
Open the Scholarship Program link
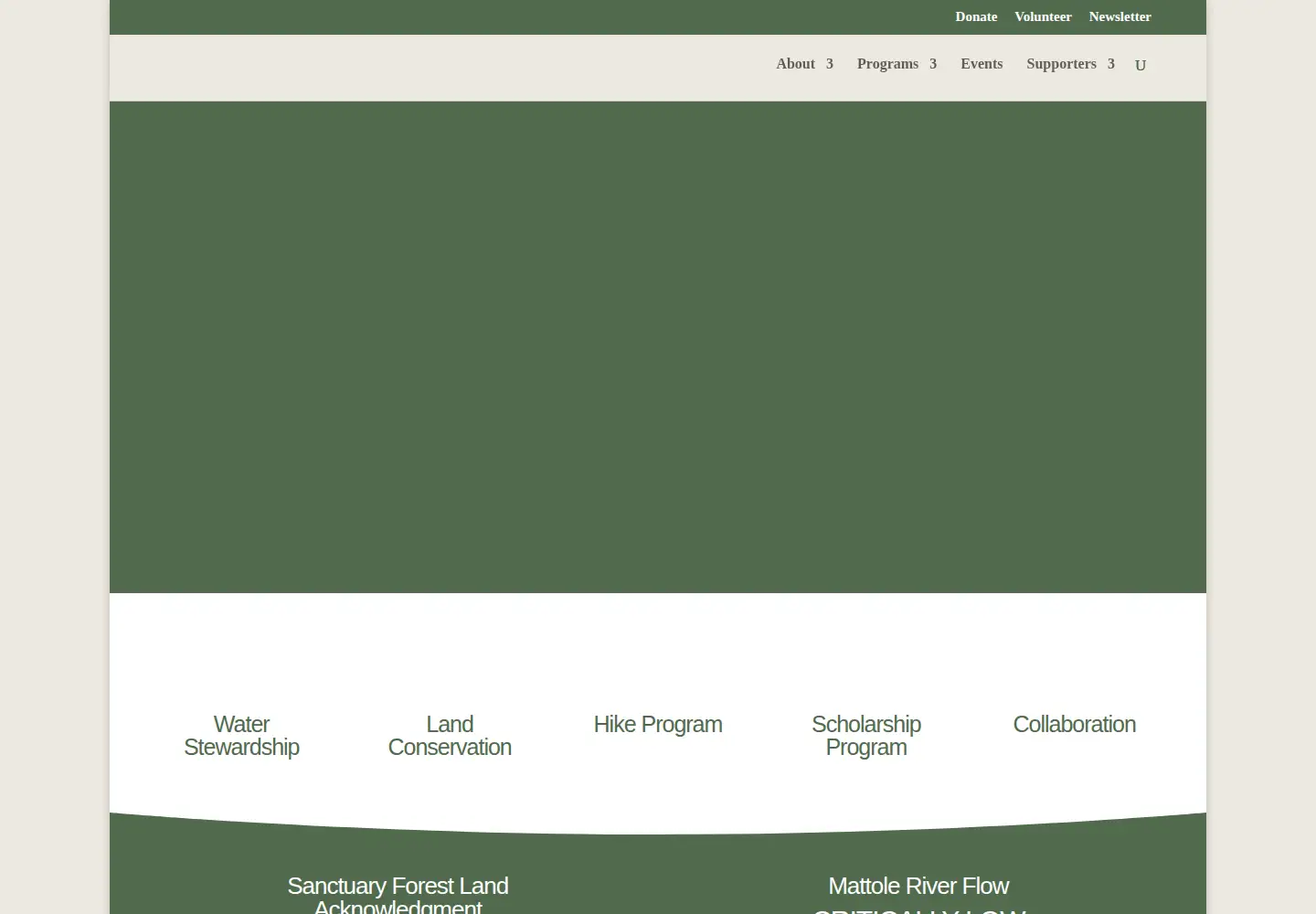pyautogui.click(x=866, y=736)
